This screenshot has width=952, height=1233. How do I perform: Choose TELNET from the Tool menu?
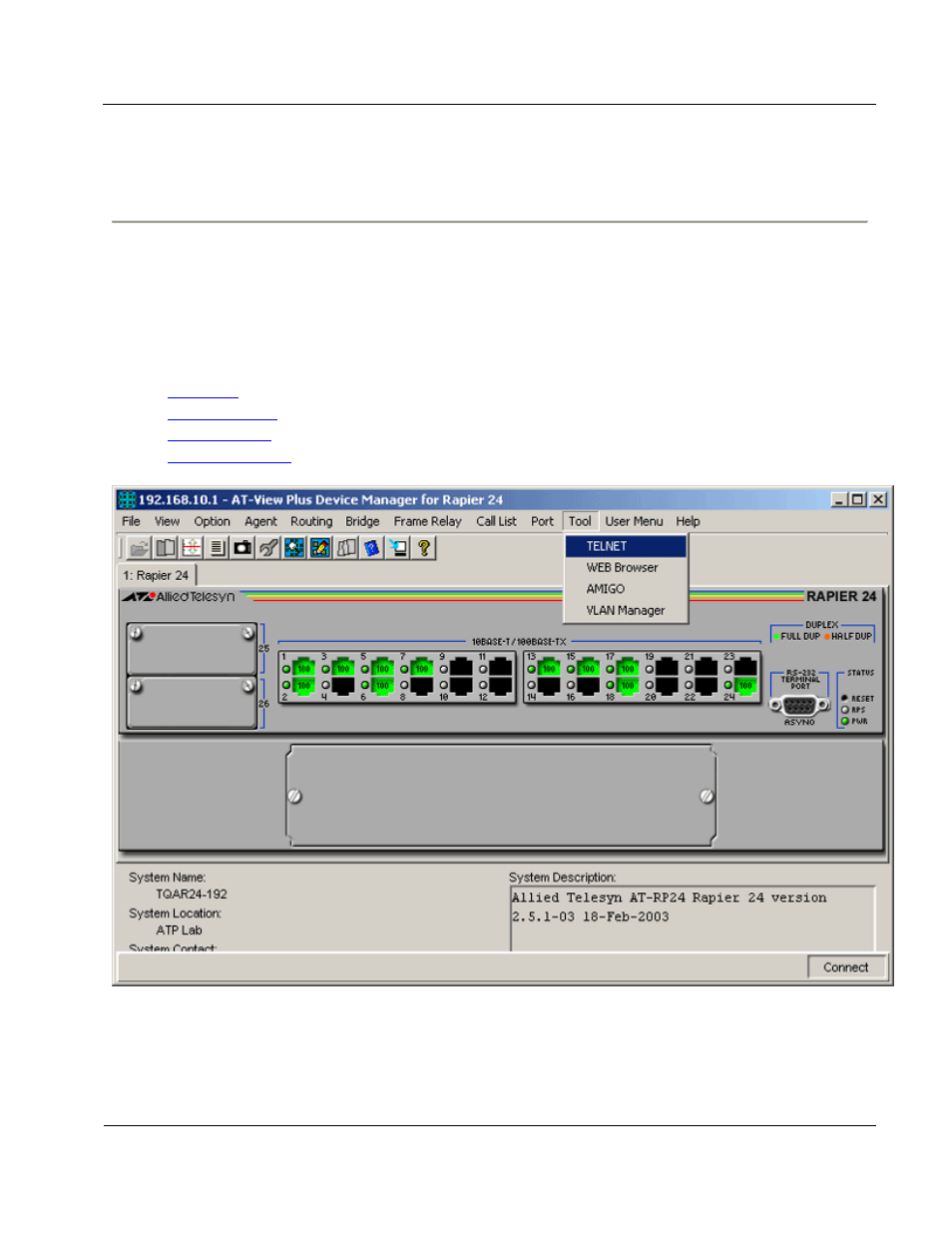pos(626,546)
